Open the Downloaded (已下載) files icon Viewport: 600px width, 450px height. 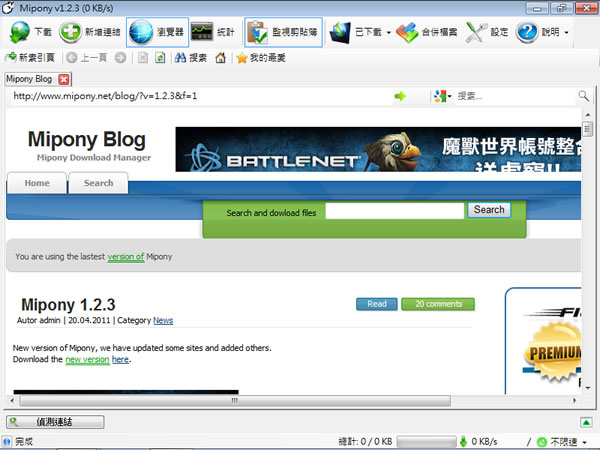pyautogui.click(x=340, y=32)
